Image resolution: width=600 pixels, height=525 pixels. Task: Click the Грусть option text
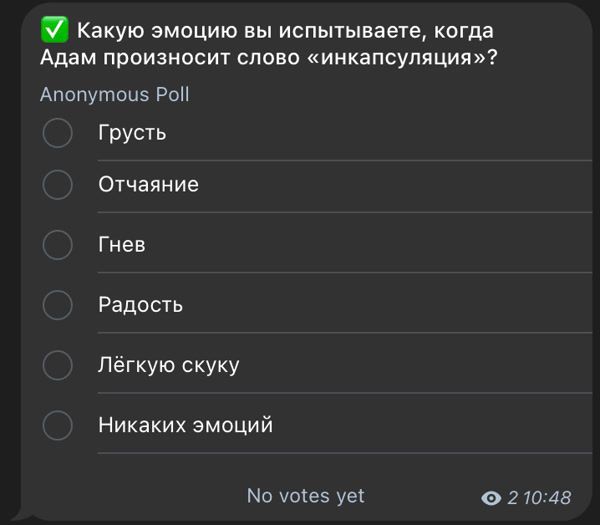coord(132,133)
